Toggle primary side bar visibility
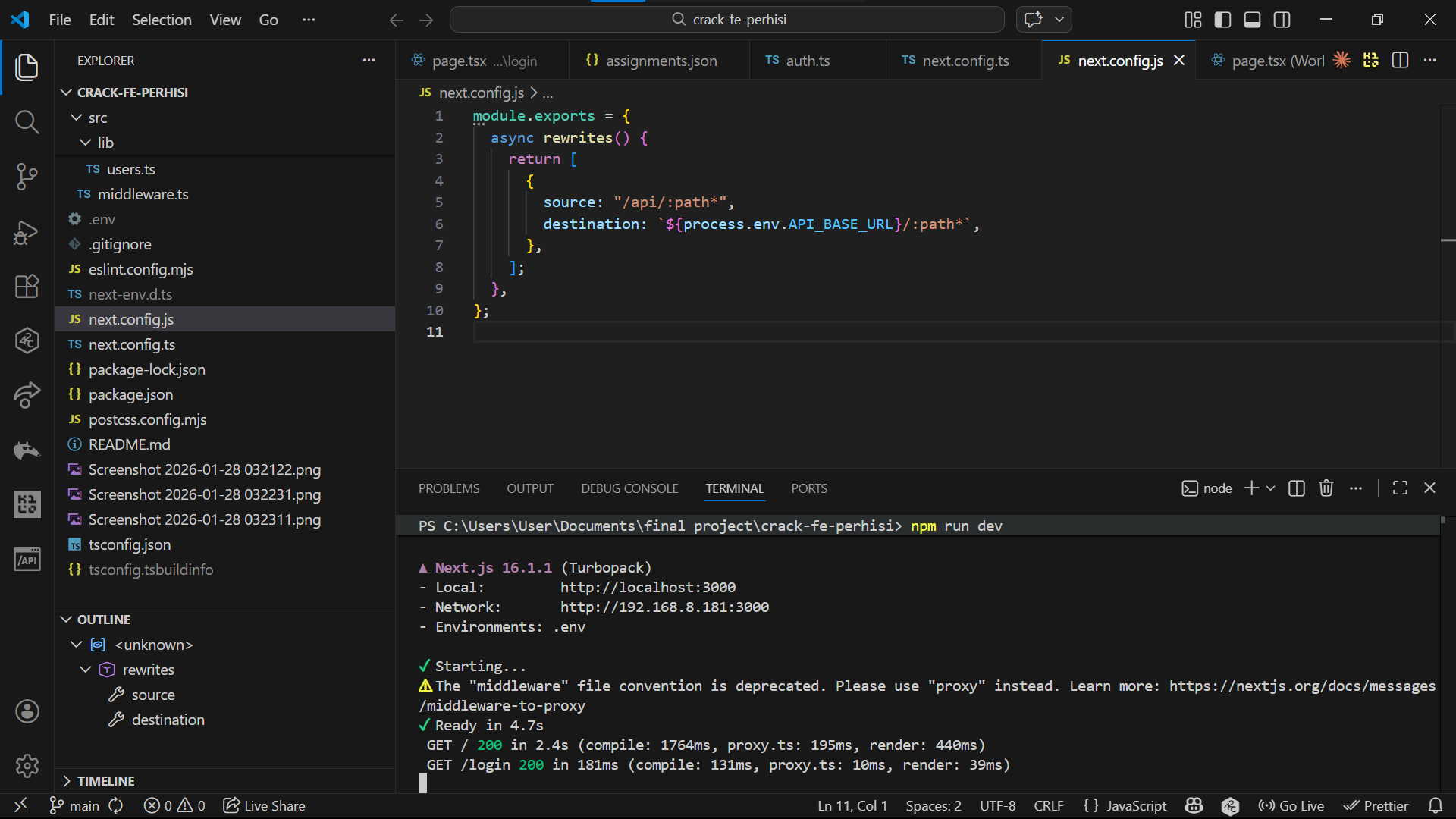Image resolution: width=1456 pixels, height=819 pixels. pos(1222,20)
